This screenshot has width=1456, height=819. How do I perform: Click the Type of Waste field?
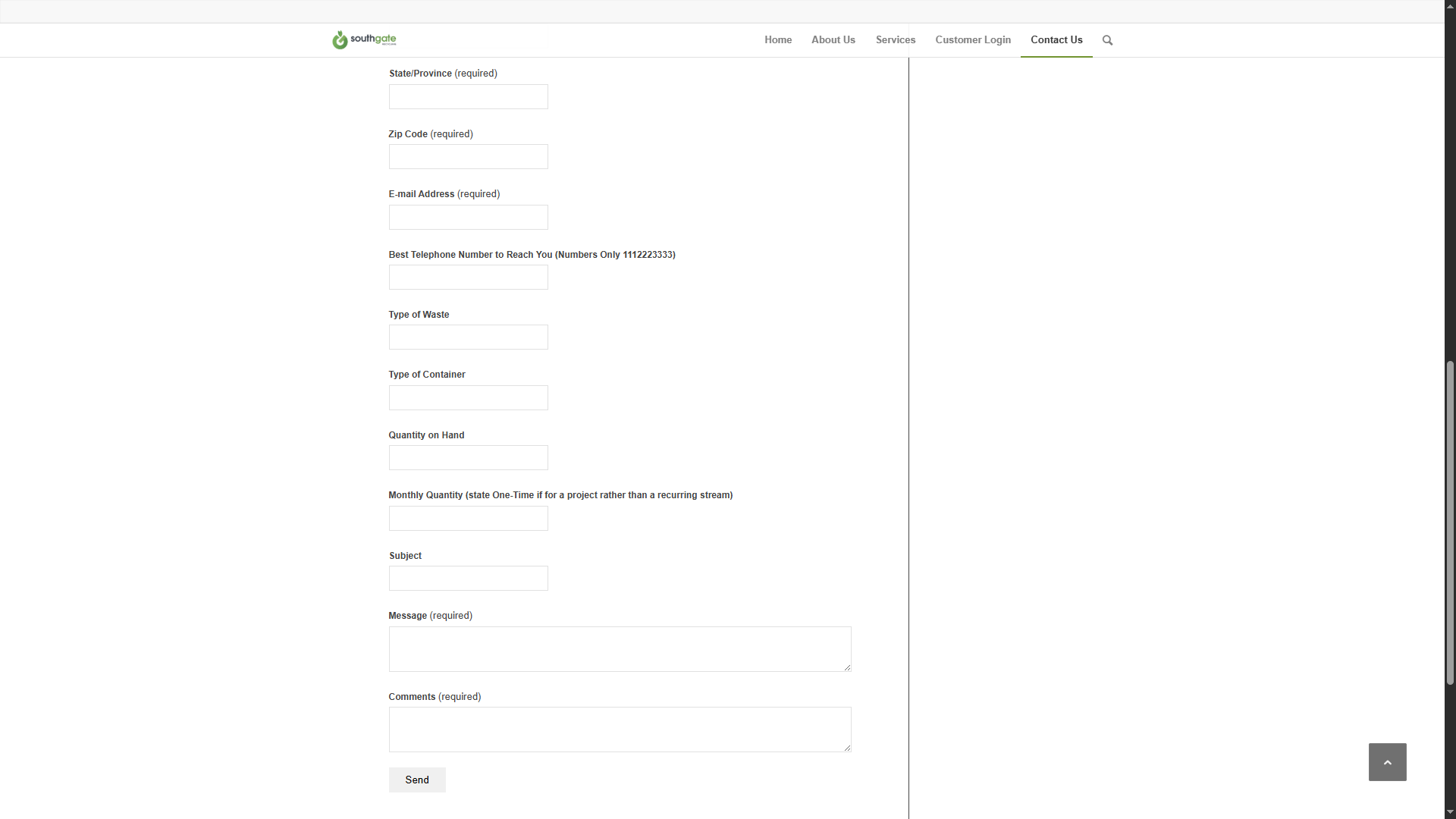pyautogui.click(x=468, y=337)
